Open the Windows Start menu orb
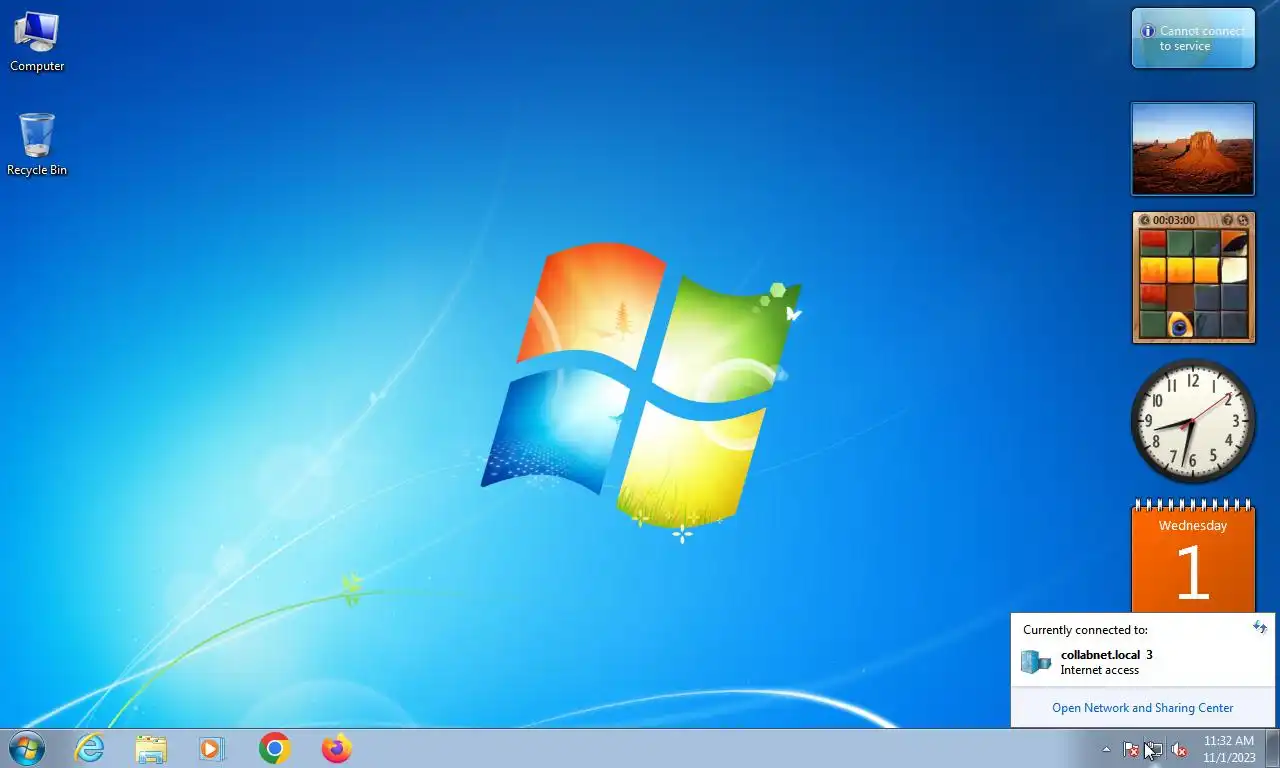The height and width of the screenshot is (768, 1280). [x=27, y=748]
